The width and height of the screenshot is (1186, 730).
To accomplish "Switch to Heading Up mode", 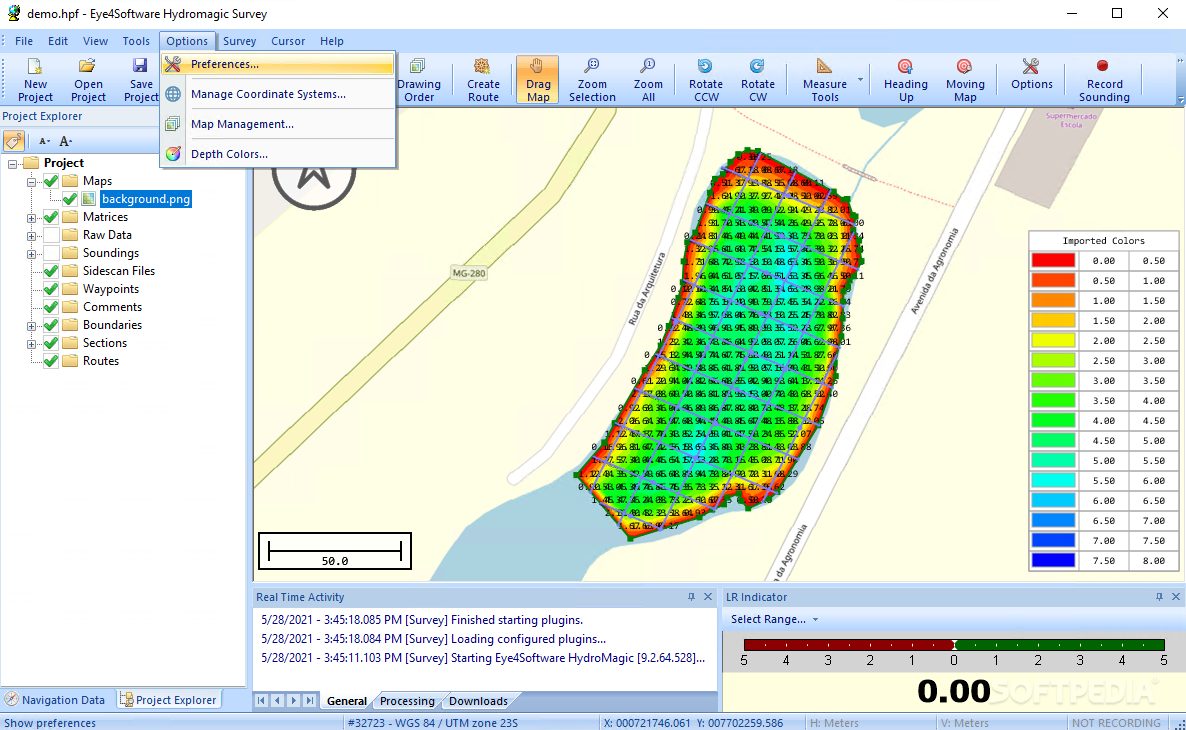I will click(905, 79).
